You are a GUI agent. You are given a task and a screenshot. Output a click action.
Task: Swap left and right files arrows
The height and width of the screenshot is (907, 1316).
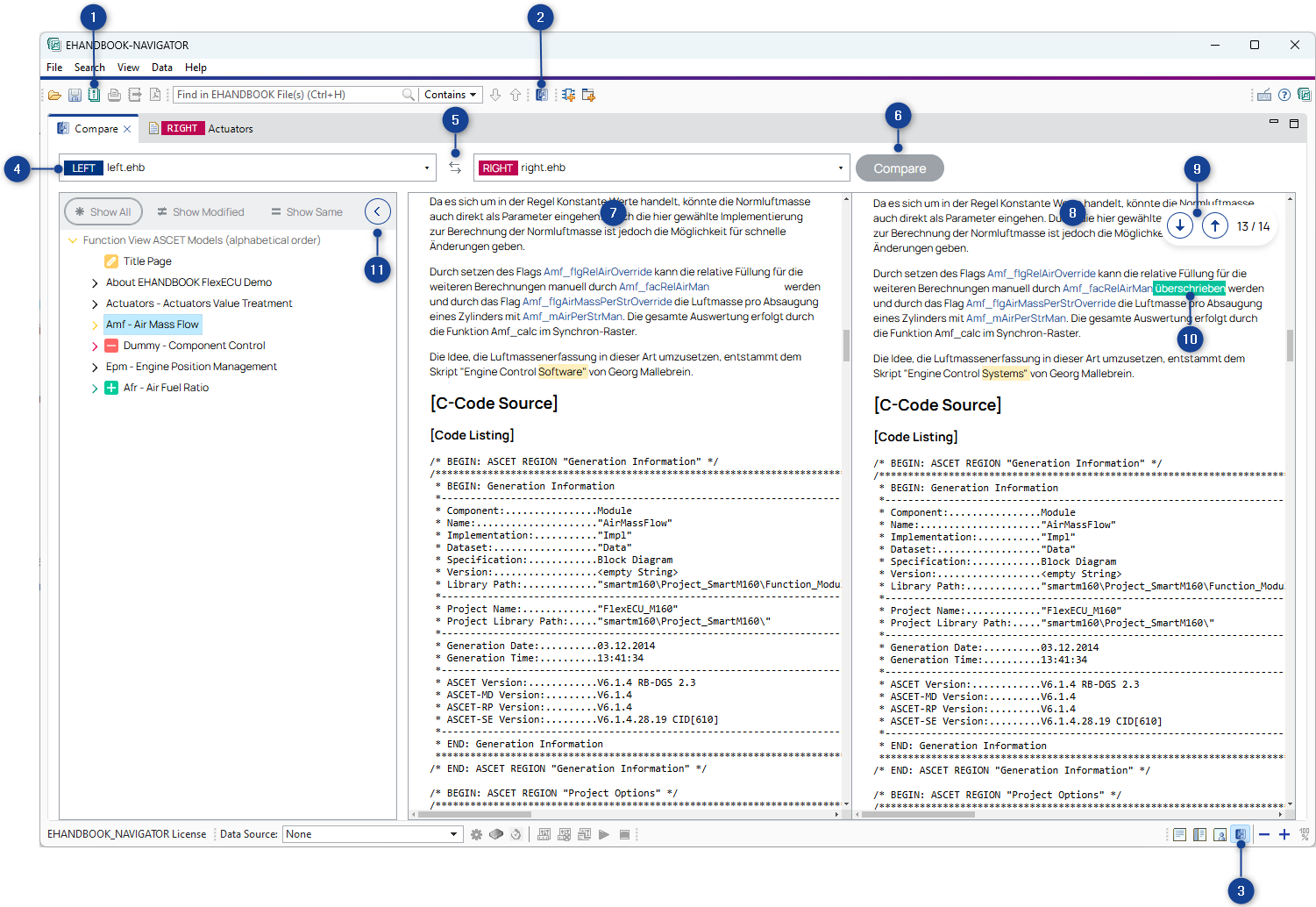(x=455, y=168)
